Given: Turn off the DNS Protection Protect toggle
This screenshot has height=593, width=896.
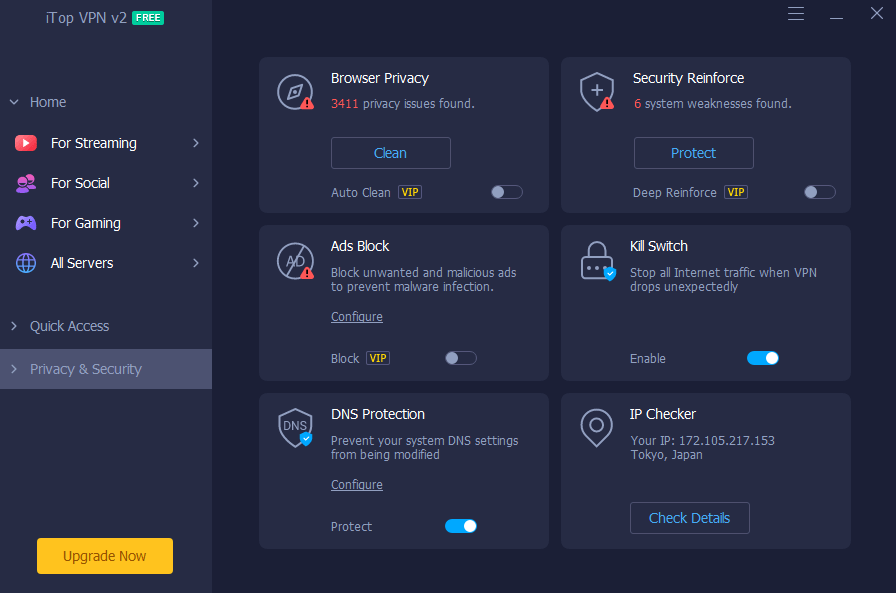Looking at the screenshot, I should click(461, 526).
